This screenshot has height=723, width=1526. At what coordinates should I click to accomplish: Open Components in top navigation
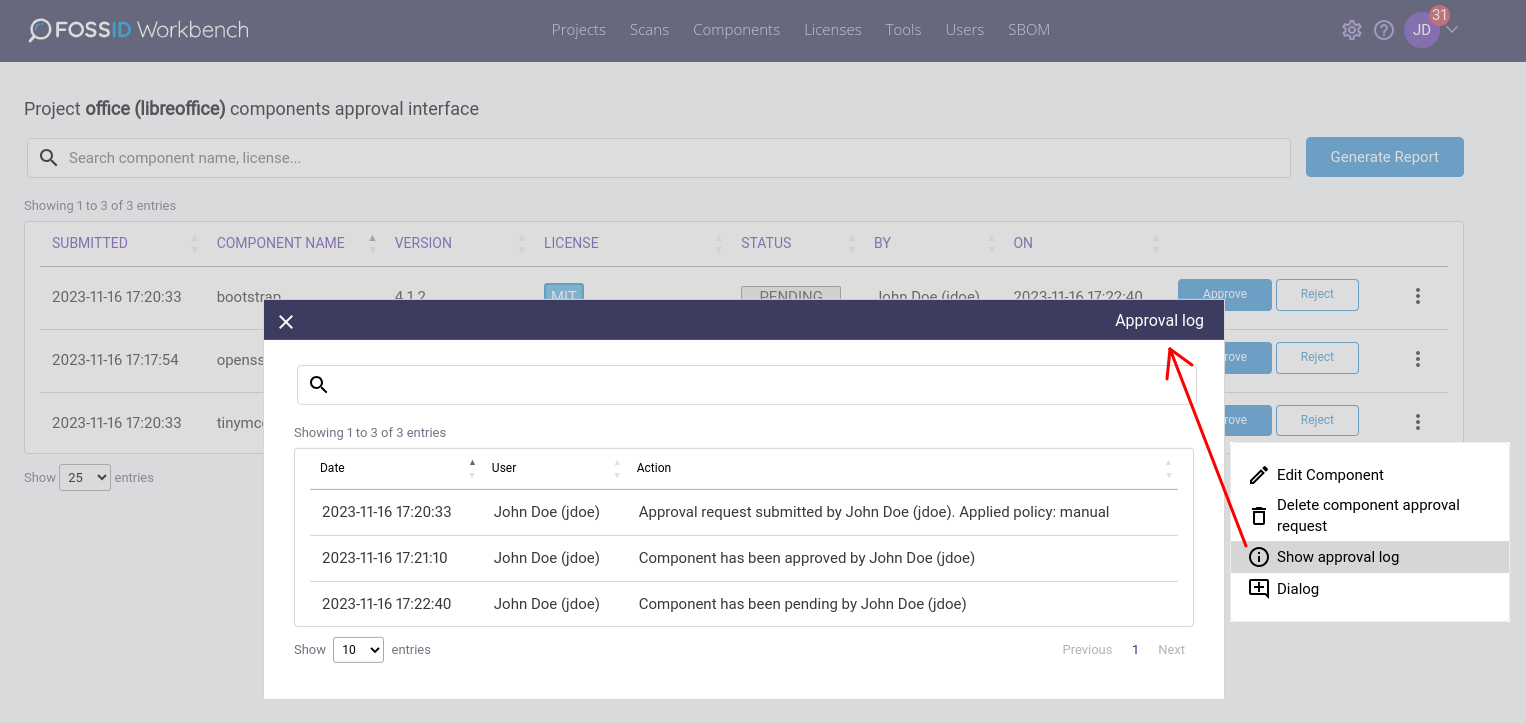(736, 30)
